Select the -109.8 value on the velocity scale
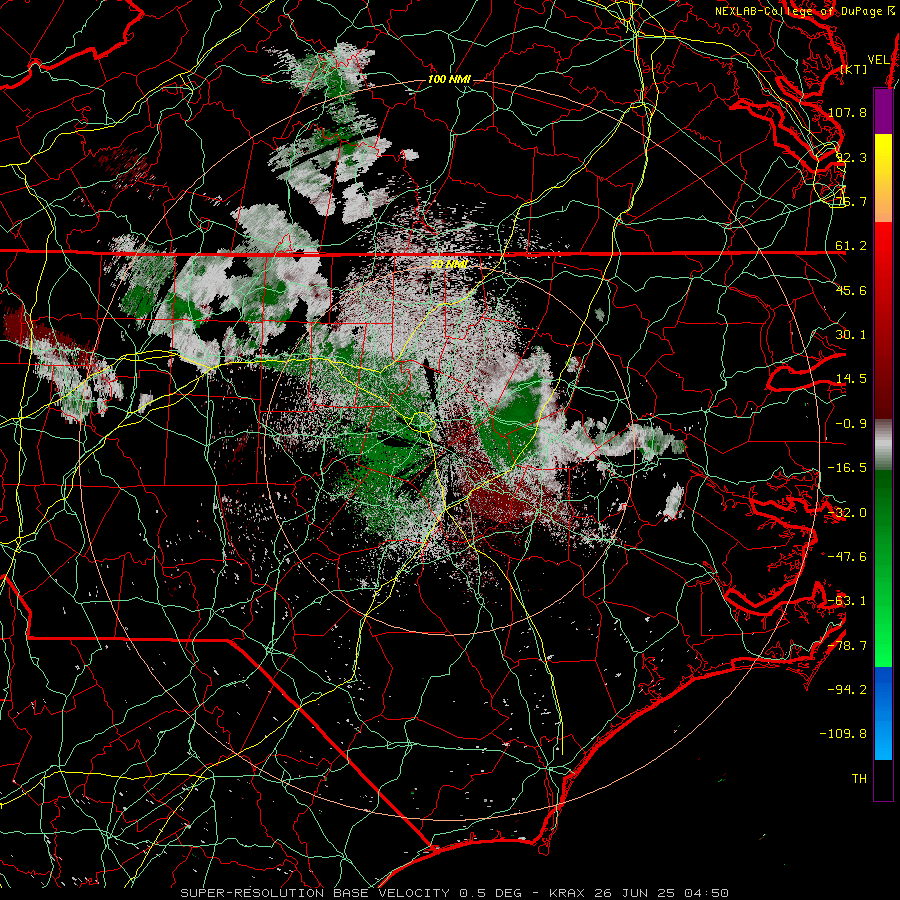Screen dimensions: 900x900 [x=843, y=734]
